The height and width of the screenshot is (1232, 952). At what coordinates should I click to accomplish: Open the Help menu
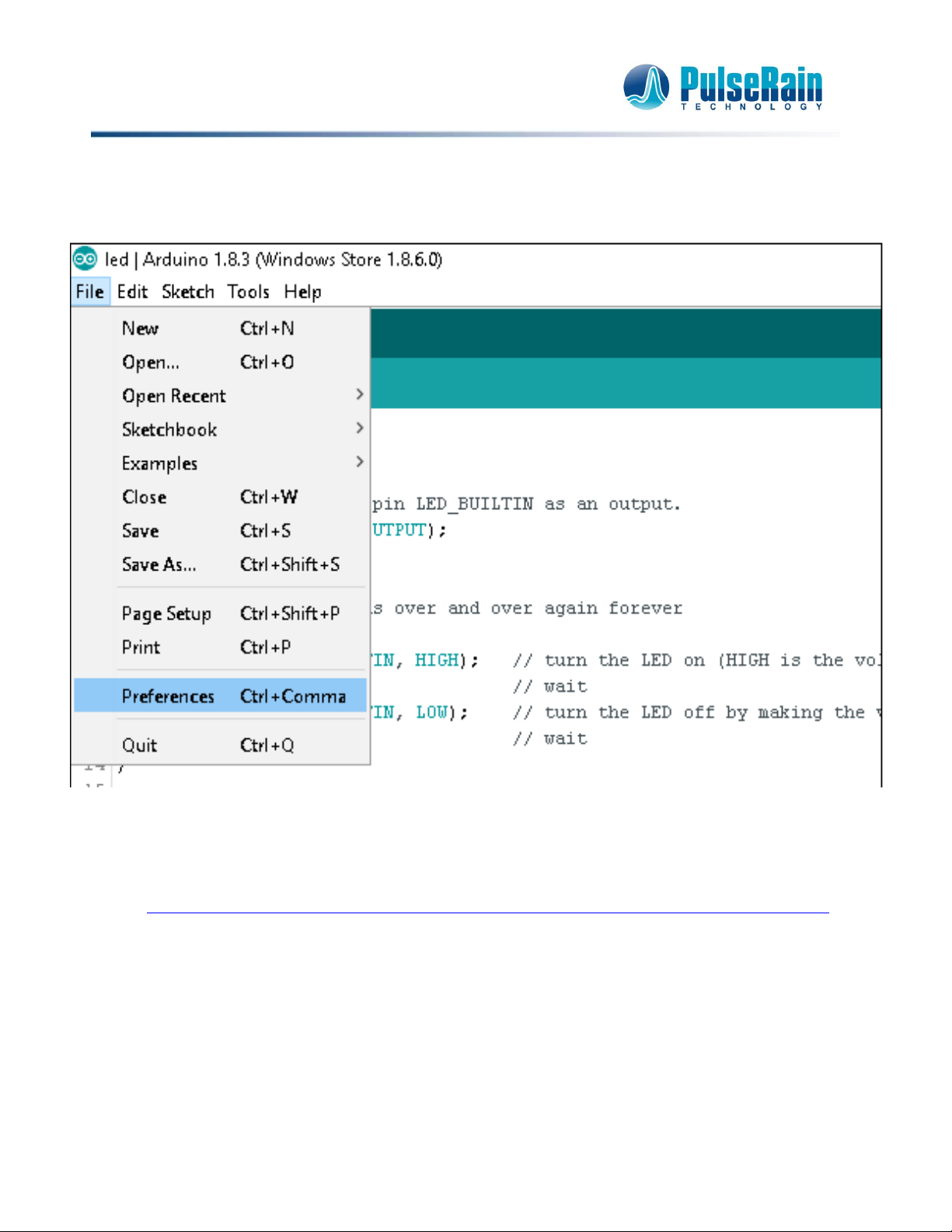point(302,292)
